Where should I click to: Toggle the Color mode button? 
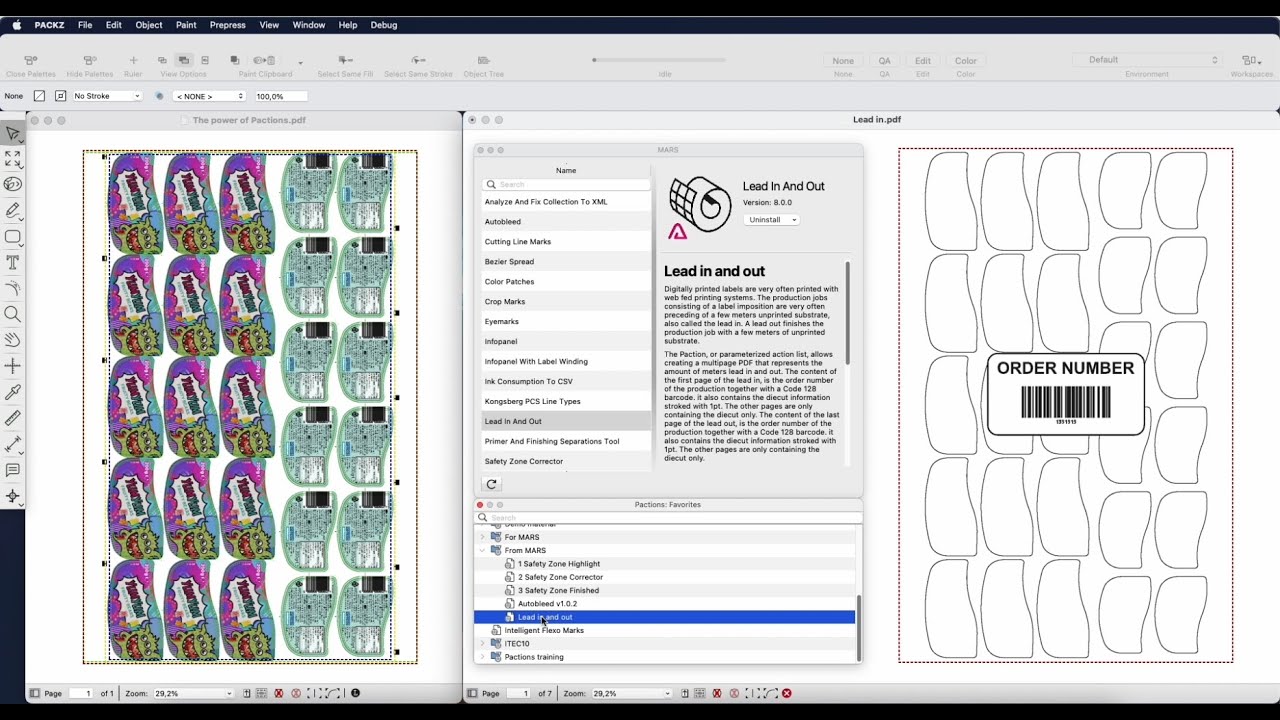click(966, 61)
